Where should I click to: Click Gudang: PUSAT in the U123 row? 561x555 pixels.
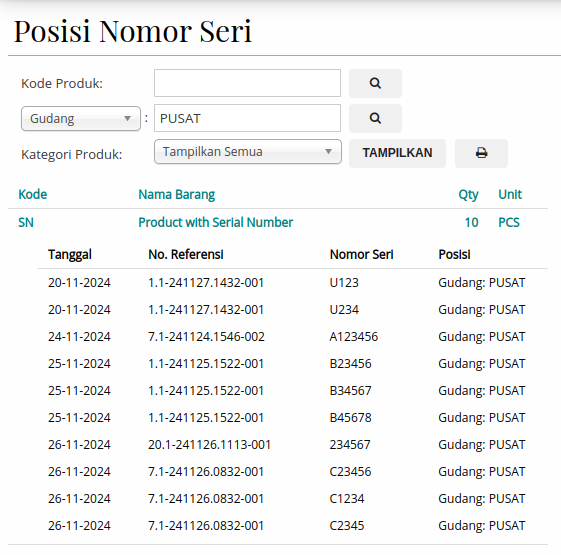[x=482, y=283]
